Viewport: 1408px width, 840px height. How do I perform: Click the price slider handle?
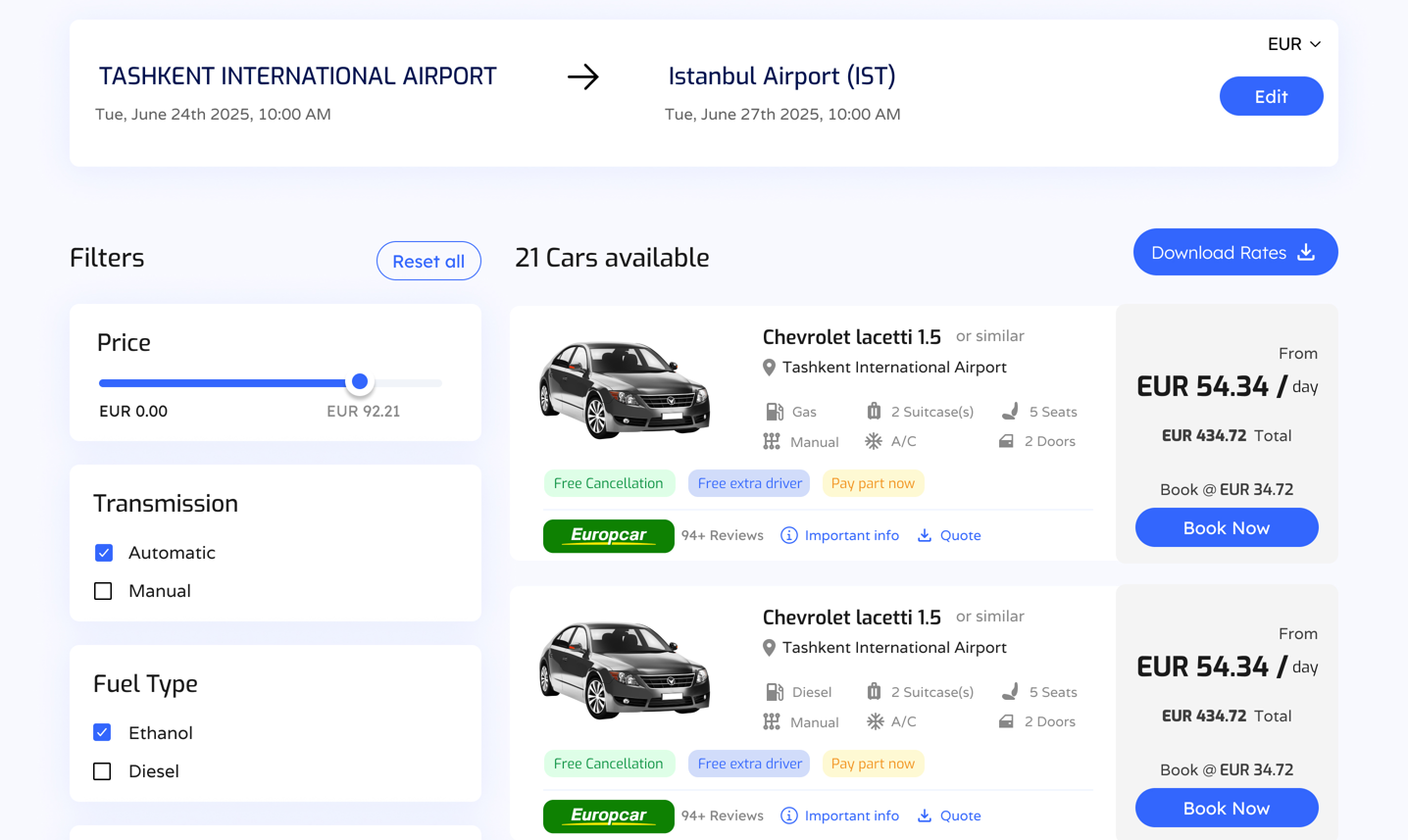click(360, 382)
